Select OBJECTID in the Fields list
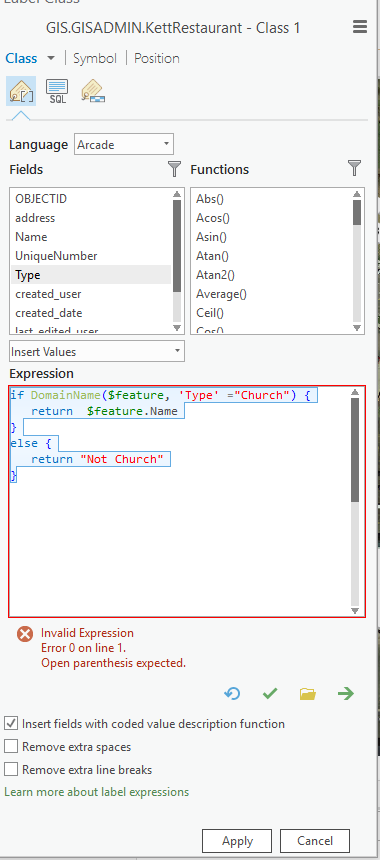The height and width of the screenshot is (860, 380). click(x=91, y=199)
